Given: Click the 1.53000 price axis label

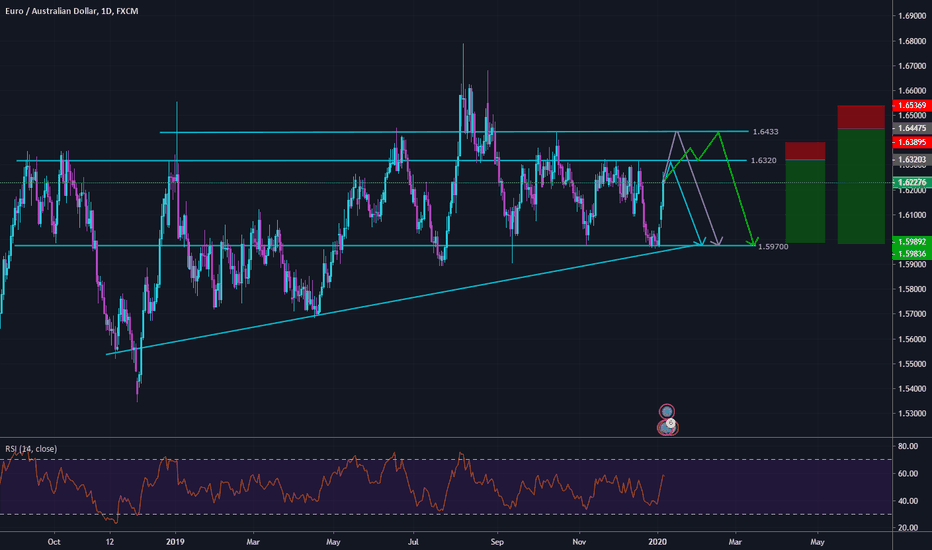Looking at the screenshot, I should pos(912,413).
